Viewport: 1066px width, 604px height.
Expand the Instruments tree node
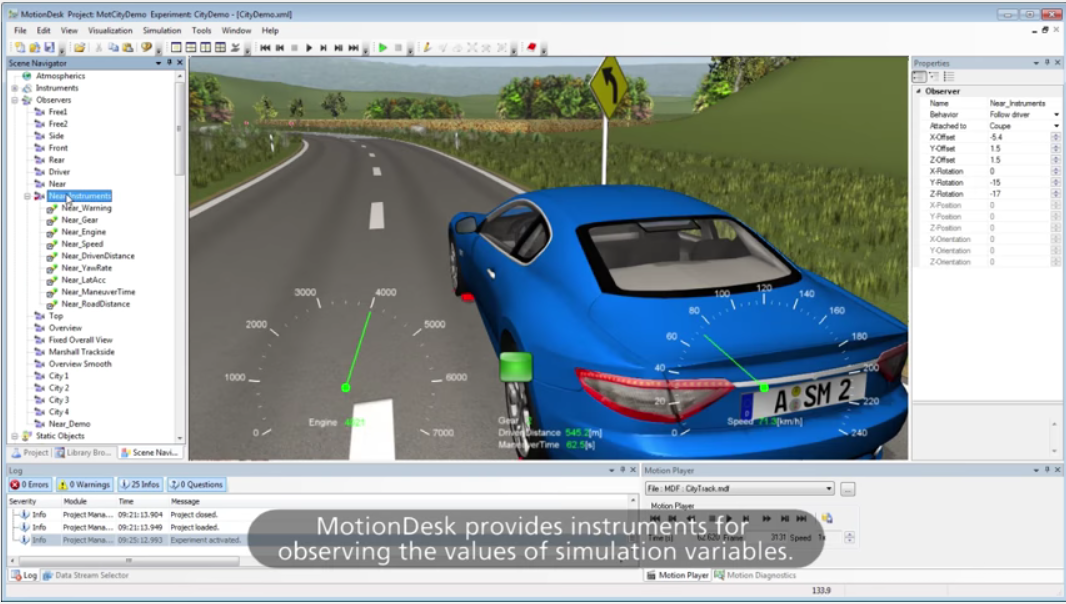click(14, 88)
